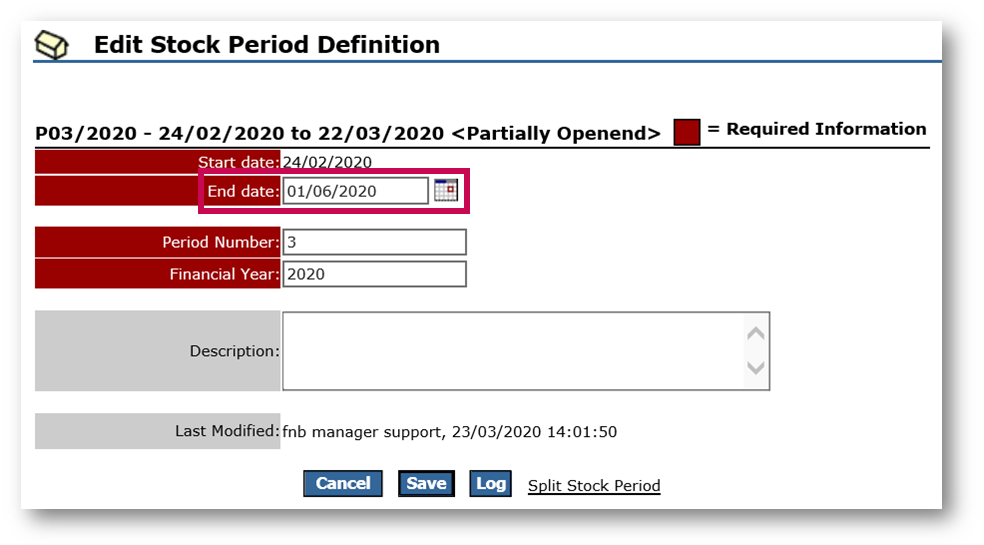This screenshot has width=984, height=545.
Task: Open the End date calendar picker
Action: [446, 190]
